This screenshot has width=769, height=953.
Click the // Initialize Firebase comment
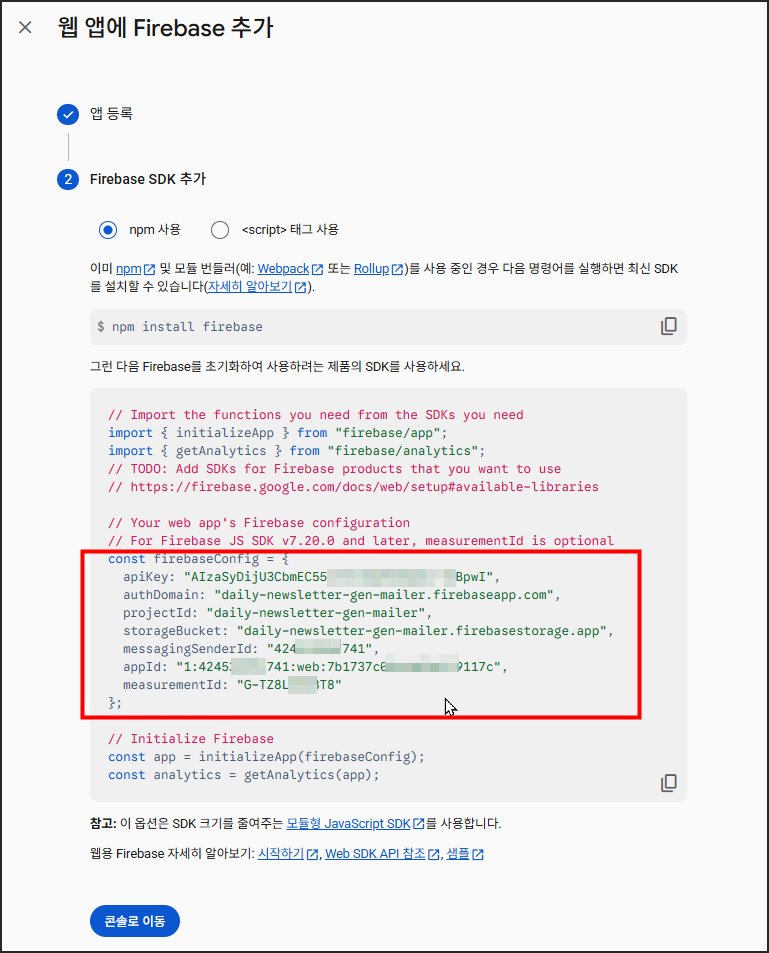coord(191,739)
